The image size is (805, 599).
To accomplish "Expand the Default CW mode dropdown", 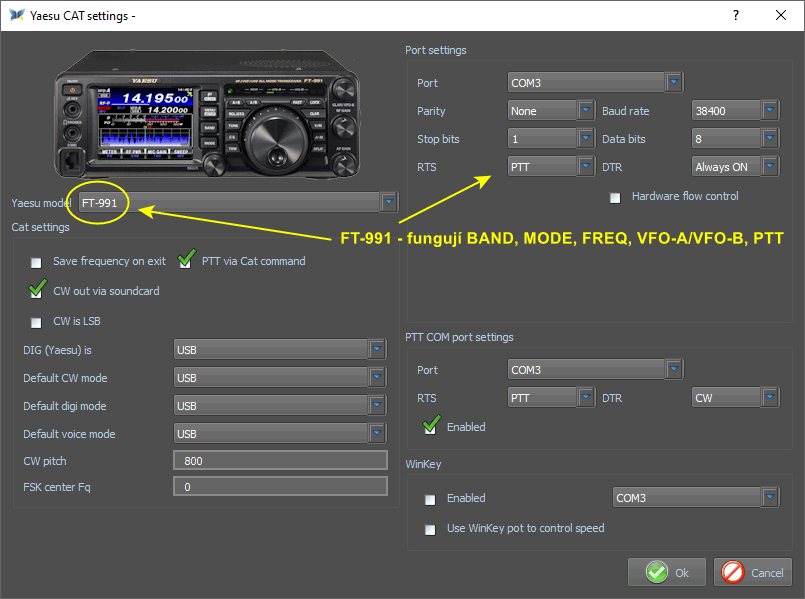I will (x=377, y=378).
